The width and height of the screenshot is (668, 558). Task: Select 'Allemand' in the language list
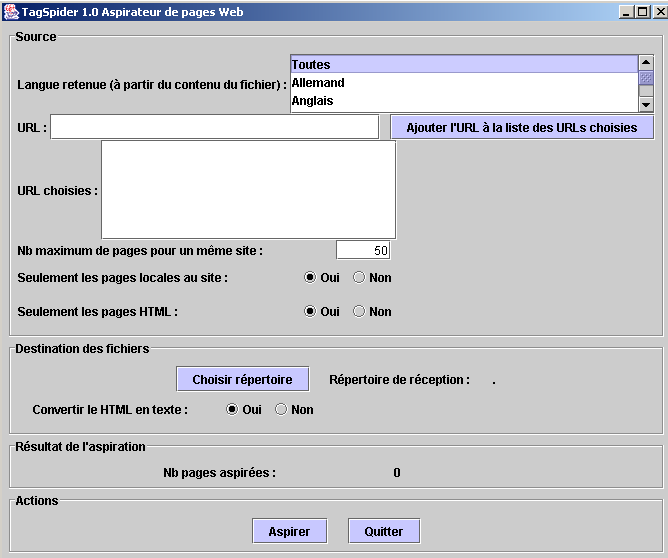coord(463,83)
